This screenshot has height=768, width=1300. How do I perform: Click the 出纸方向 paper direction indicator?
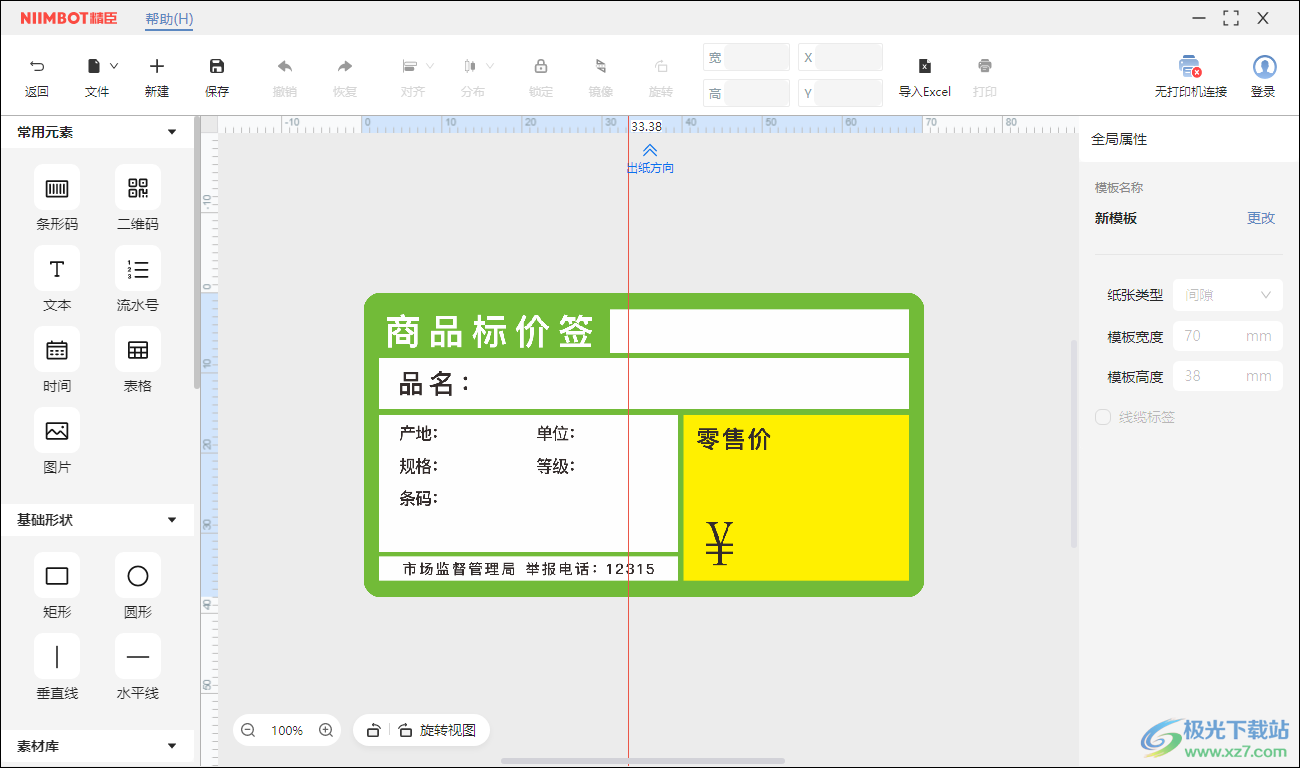[650, 159]
